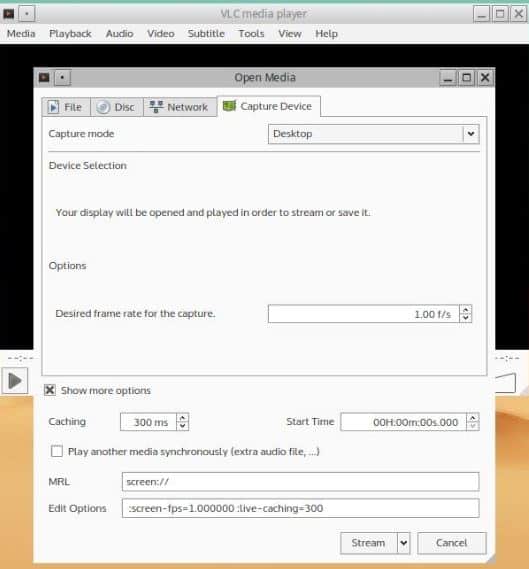Open the Stream button dropdown arrow
The width and height of the screenshot is (529, 569).
point(403,543)
